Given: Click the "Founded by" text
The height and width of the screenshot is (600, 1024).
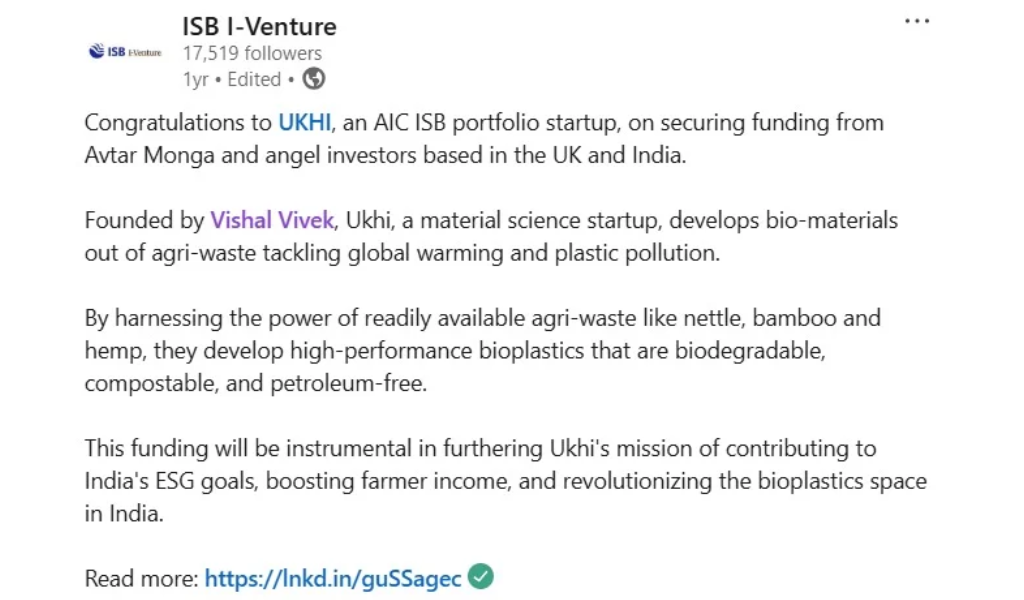Looking at the screenshot, I should click(x=144, y=220).
